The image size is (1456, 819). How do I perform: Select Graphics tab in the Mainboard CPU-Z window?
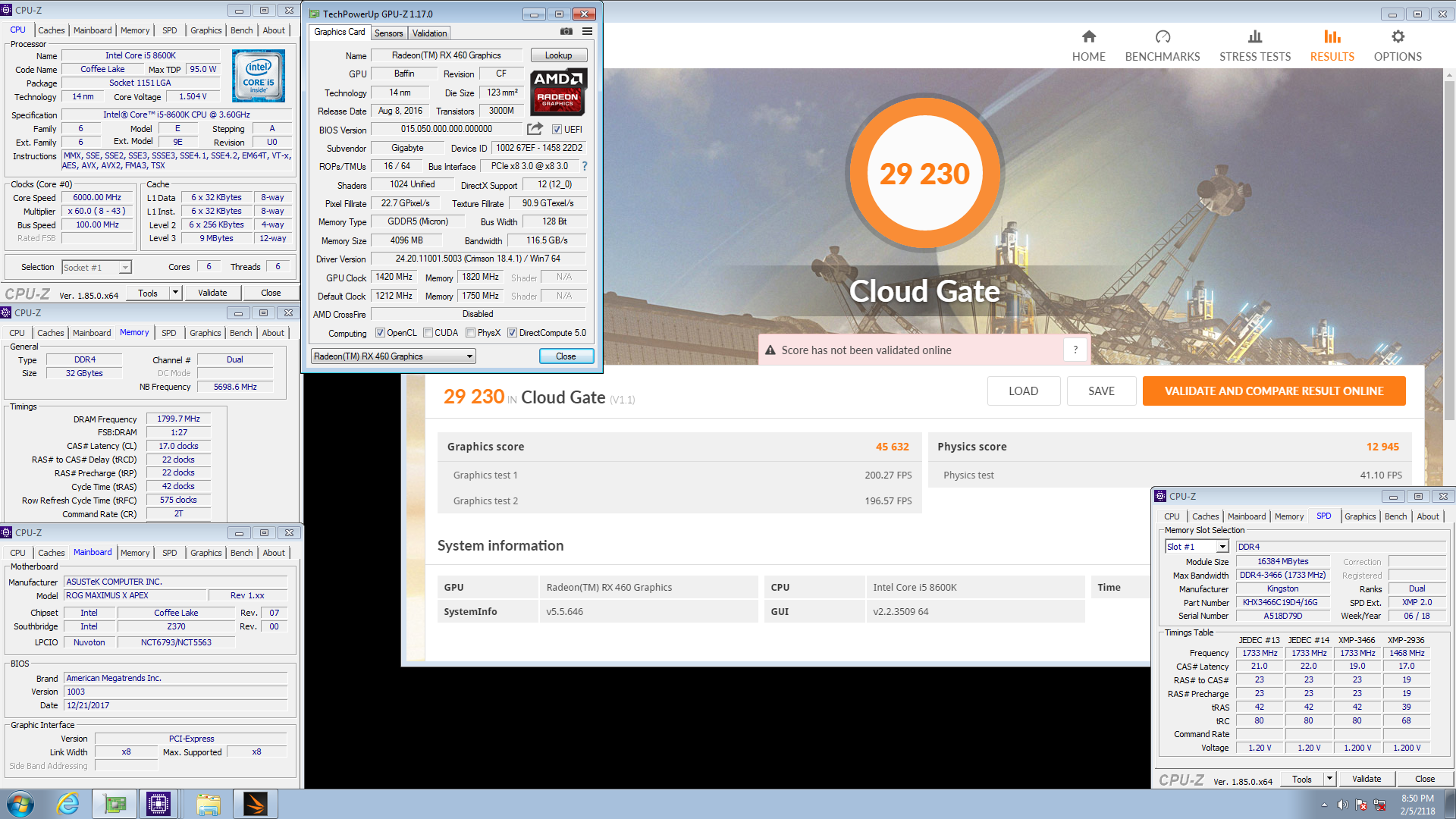[206, 553]
